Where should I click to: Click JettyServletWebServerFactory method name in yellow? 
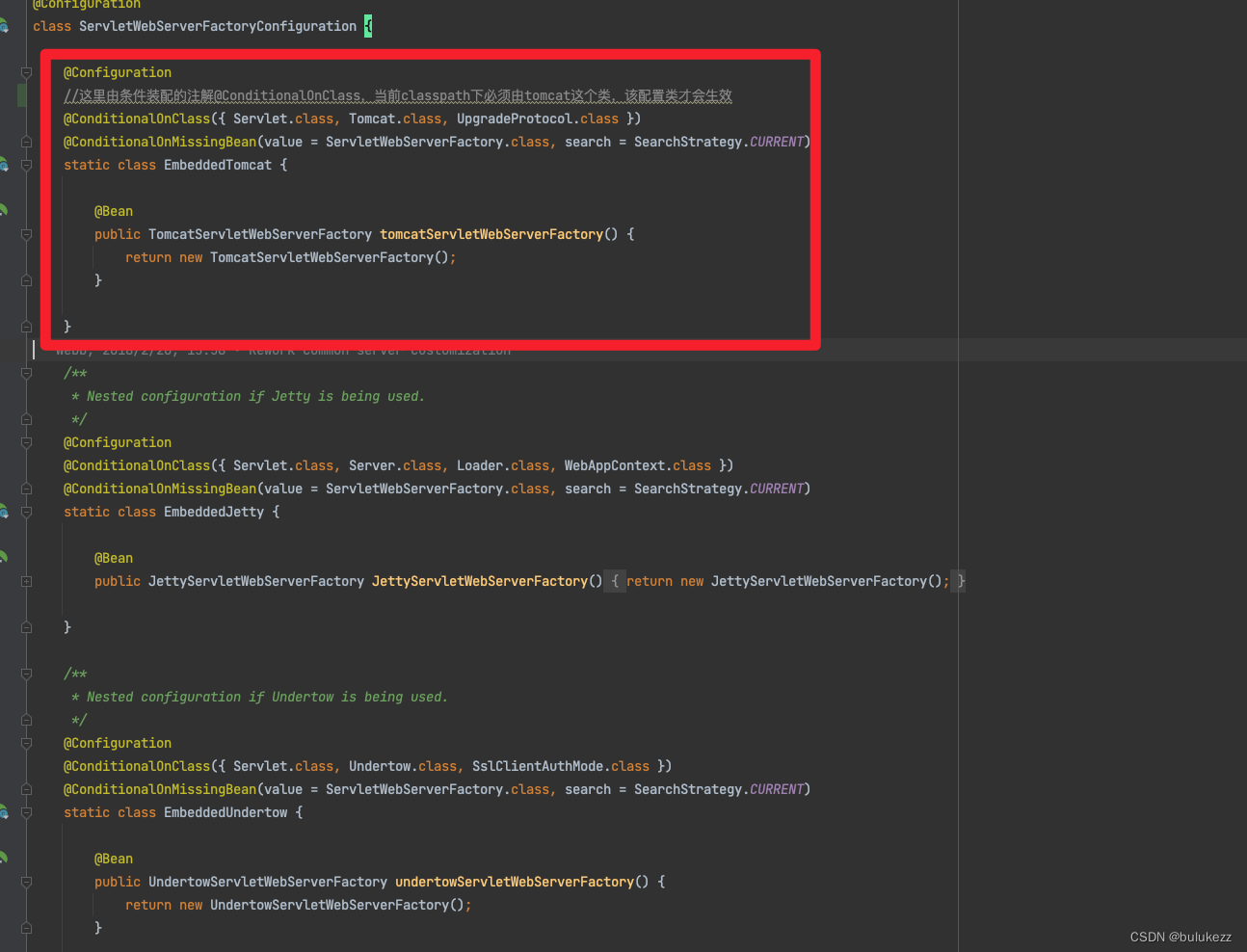click(480, 581)
